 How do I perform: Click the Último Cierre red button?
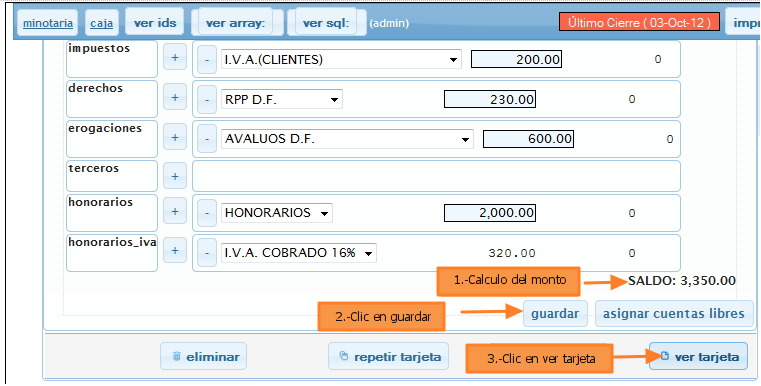[x=639, y=22]
